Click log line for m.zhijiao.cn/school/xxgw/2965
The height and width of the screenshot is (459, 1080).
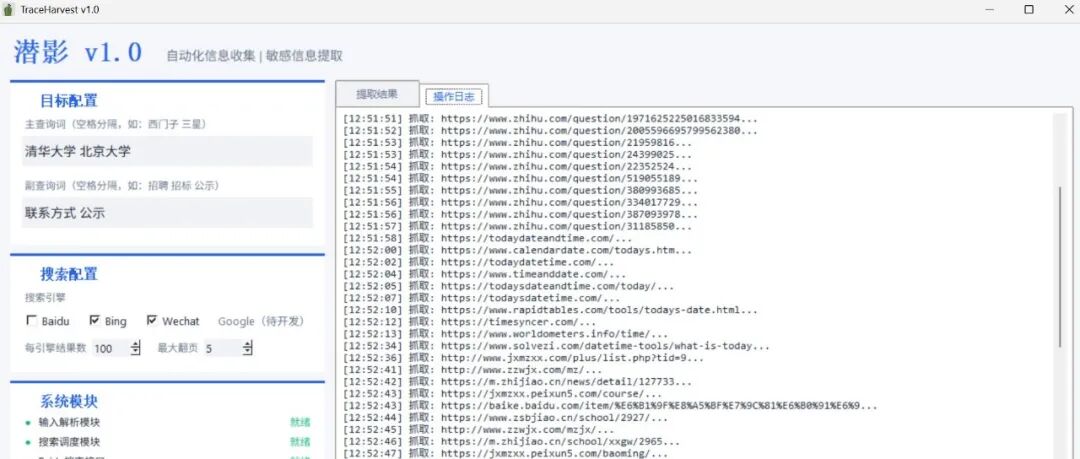click(x=511, y=442)
